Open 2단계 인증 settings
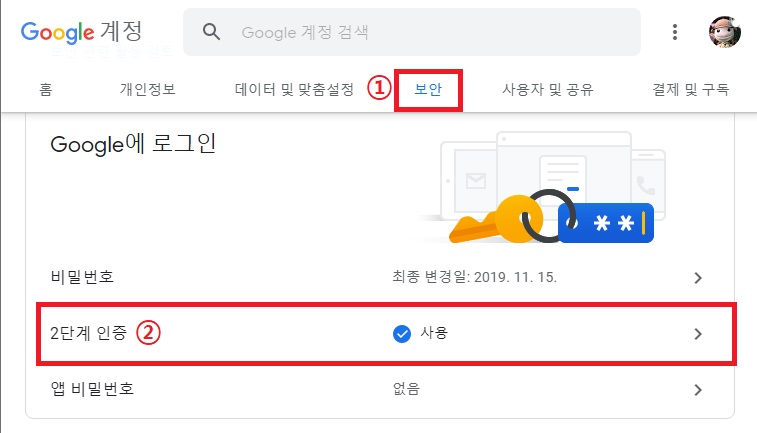 [x=380, y=333]
